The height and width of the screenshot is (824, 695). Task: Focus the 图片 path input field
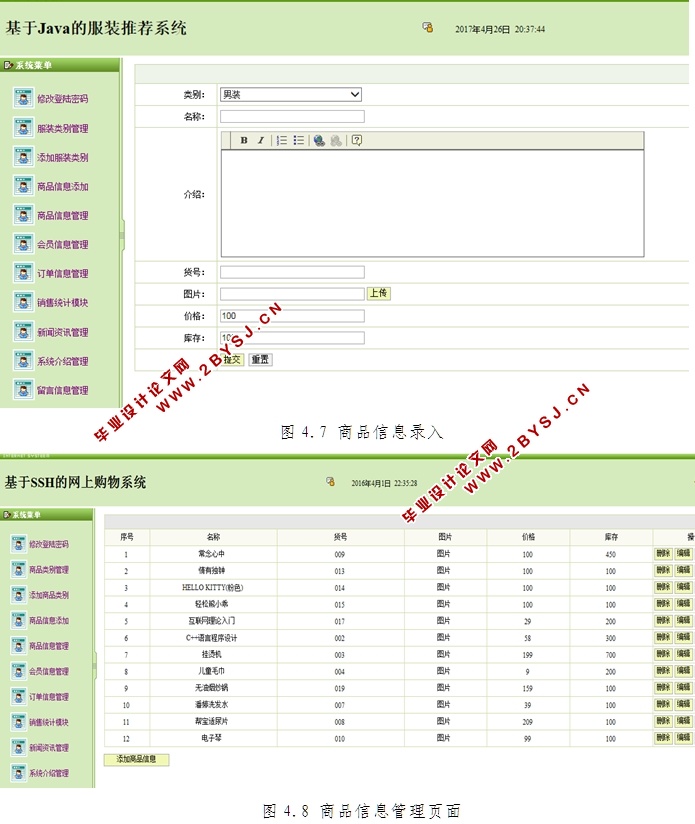(x=292, y=294)
